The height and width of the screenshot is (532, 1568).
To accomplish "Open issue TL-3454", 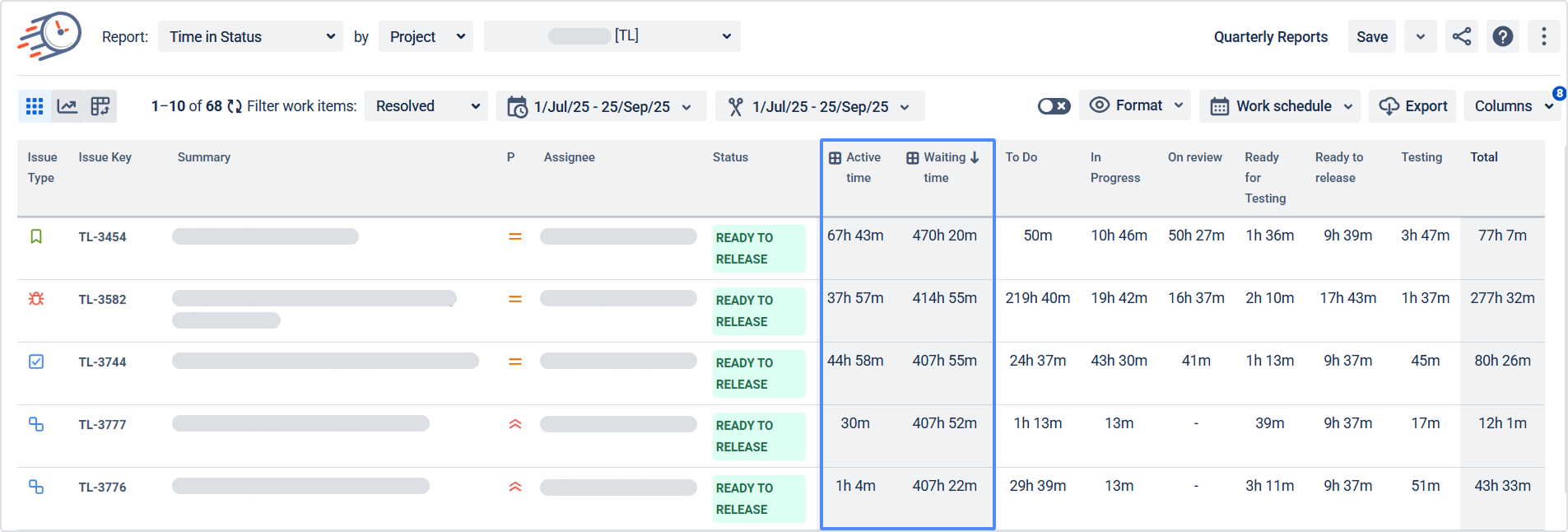I will pos(103,237).
